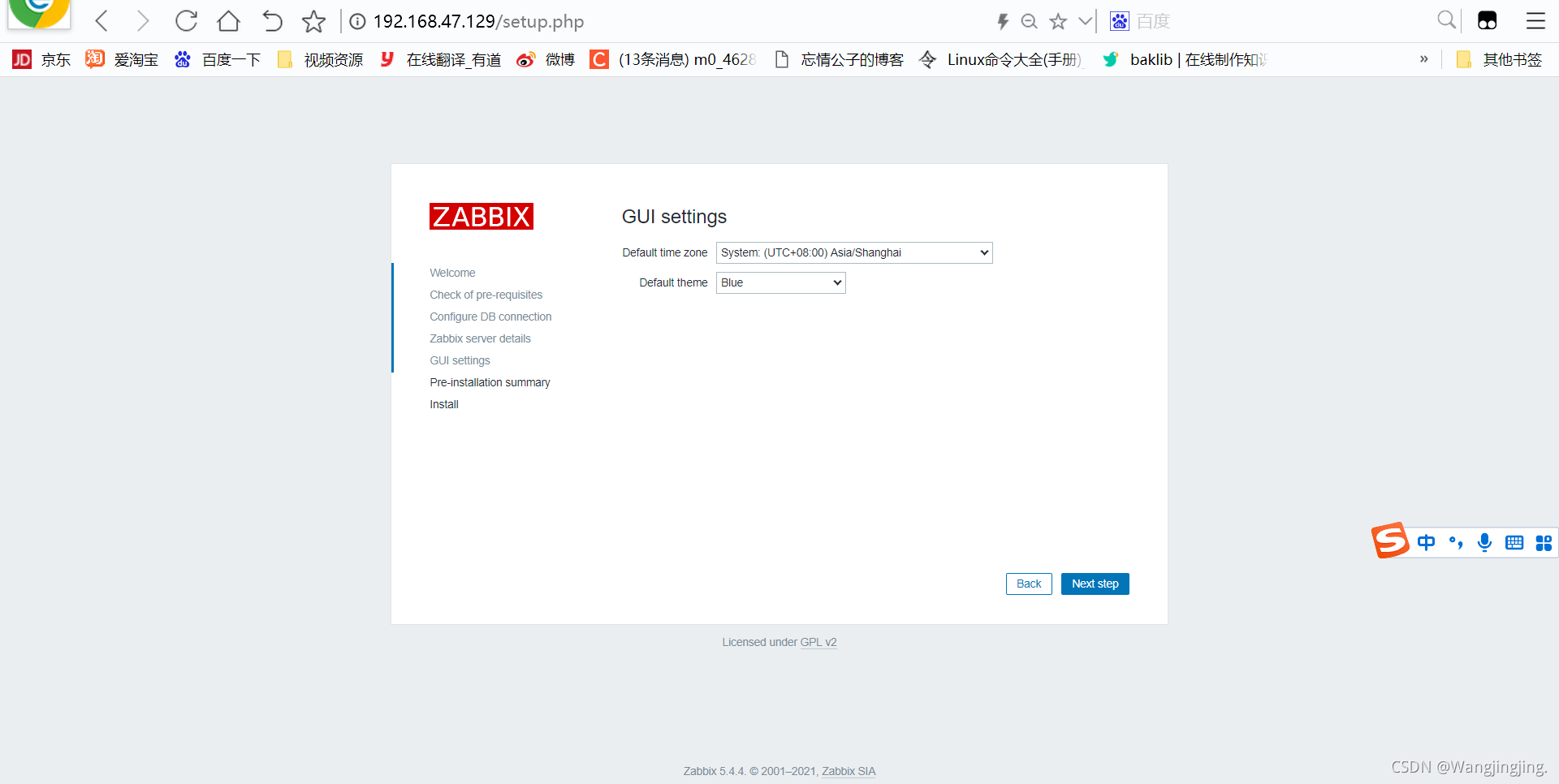Click the search magnifier icon

click(x=1446, y=20)
